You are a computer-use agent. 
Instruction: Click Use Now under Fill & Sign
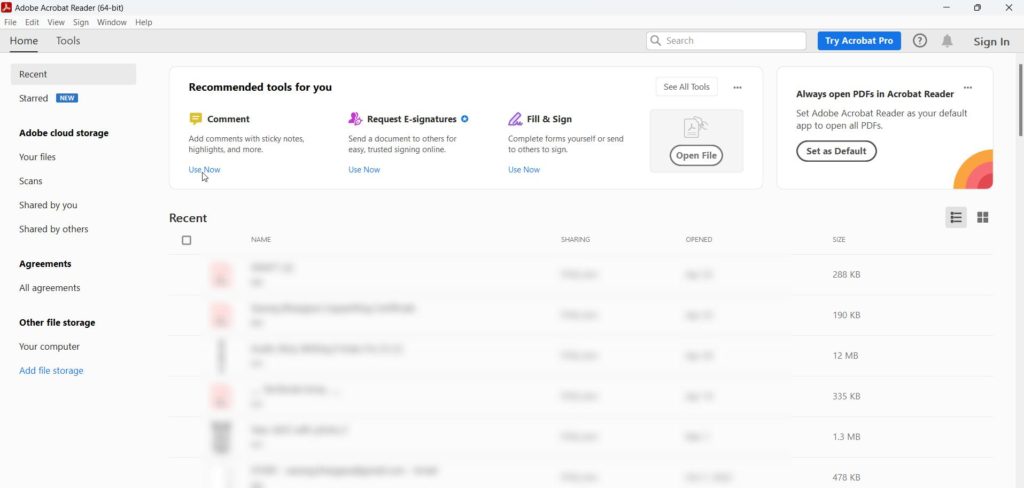click(x=524, y=170)
